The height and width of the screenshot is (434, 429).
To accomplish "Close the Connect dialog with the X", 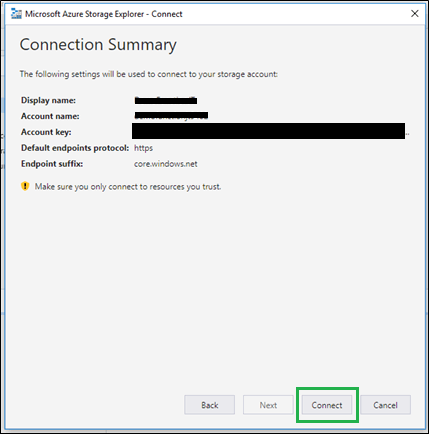I will click(415, 14).
